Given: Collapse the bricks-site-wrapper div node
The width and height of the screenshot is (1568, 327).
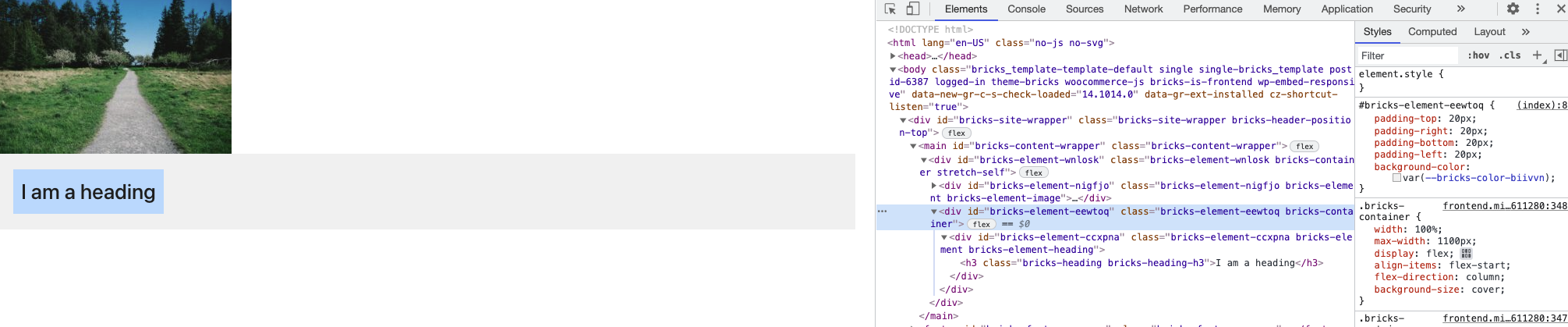Looking at the screenshot, I should click(903, 121).
